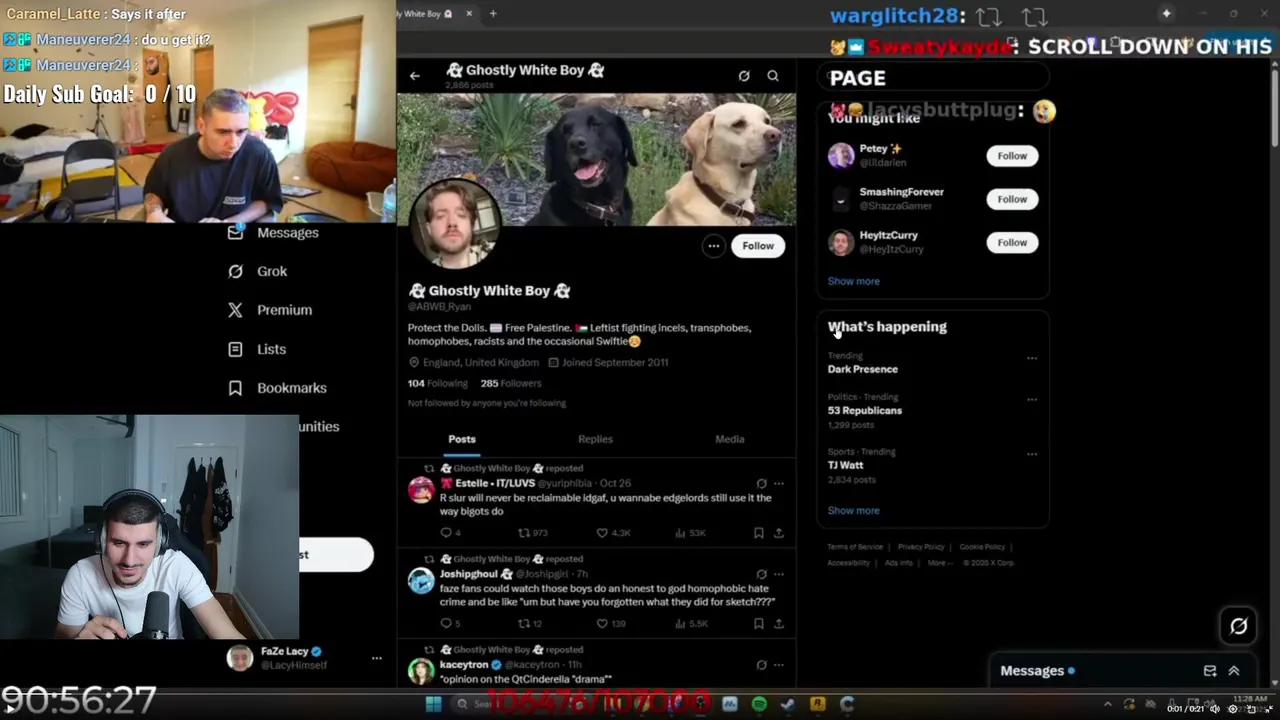
Task: Follow HeyItzCurry account
Action: [x=1012, y=242]
